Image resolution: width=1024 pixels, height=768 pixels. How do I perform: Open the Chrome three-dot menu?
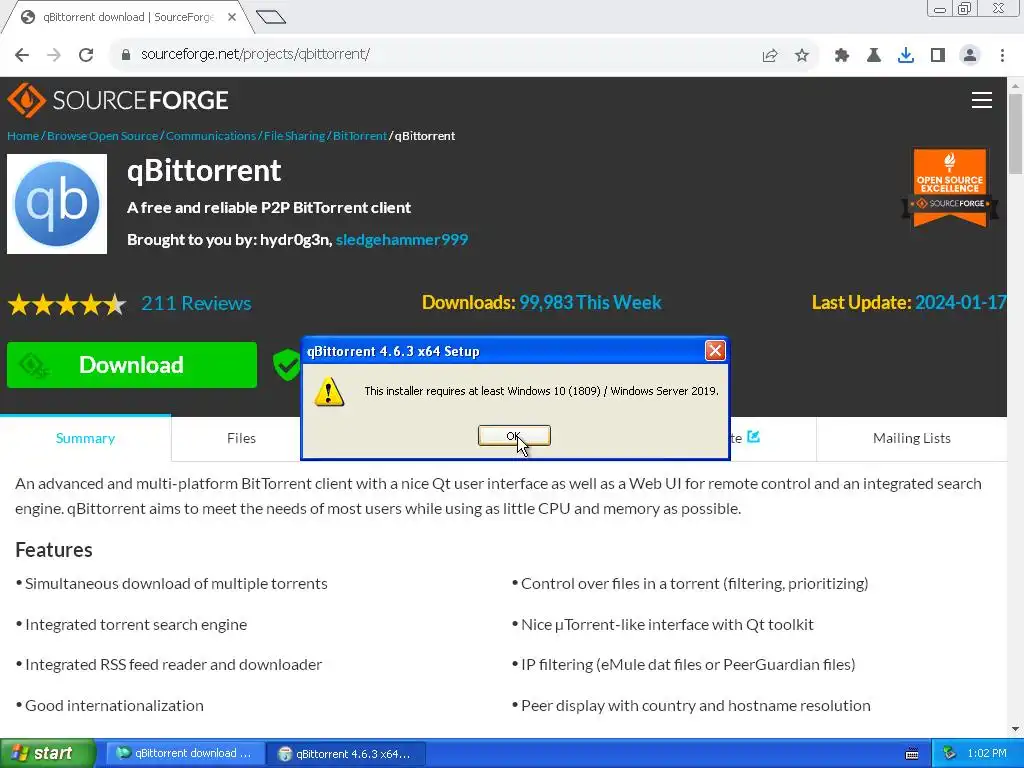pos(1002,56)
